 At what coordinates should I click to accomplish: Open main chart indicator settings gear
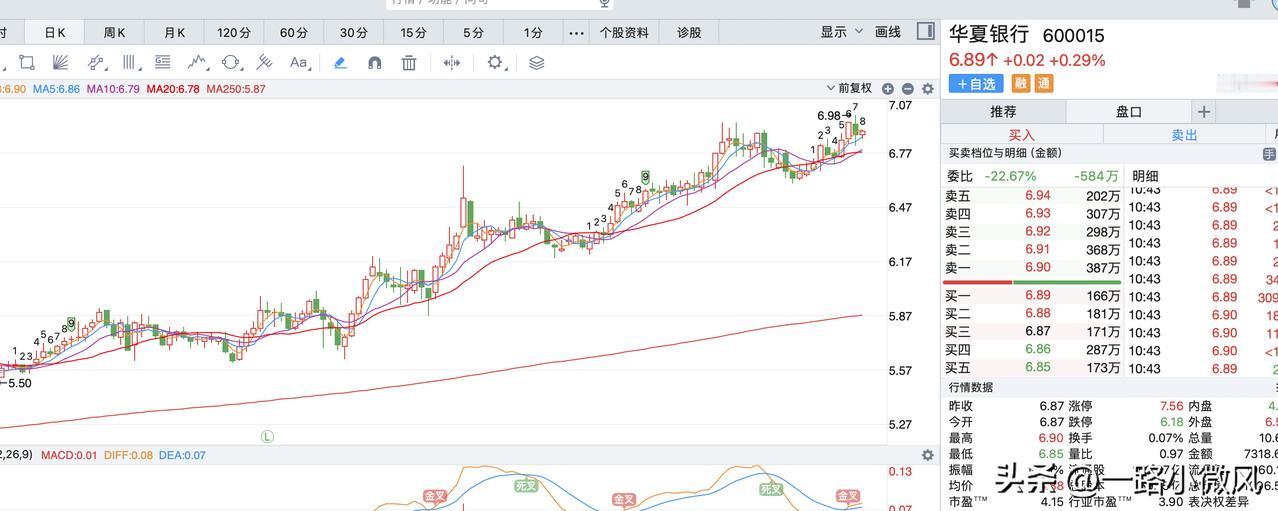coord(928,89)
